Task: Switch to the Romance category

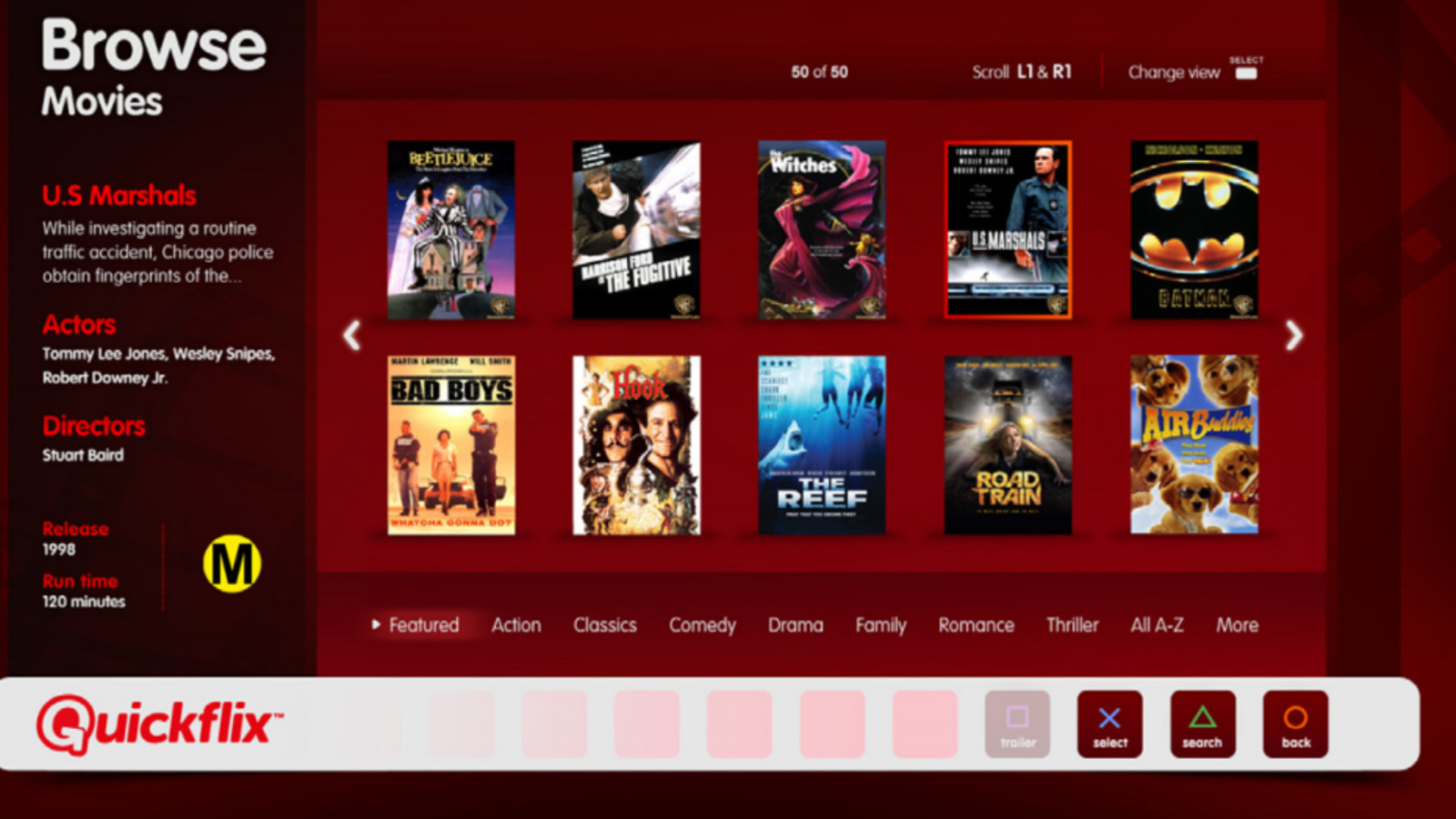Action: click(x=976, y=625)
